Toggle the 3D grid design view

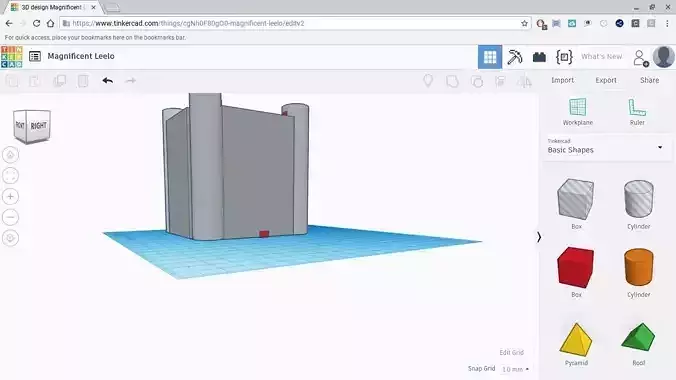490,57
